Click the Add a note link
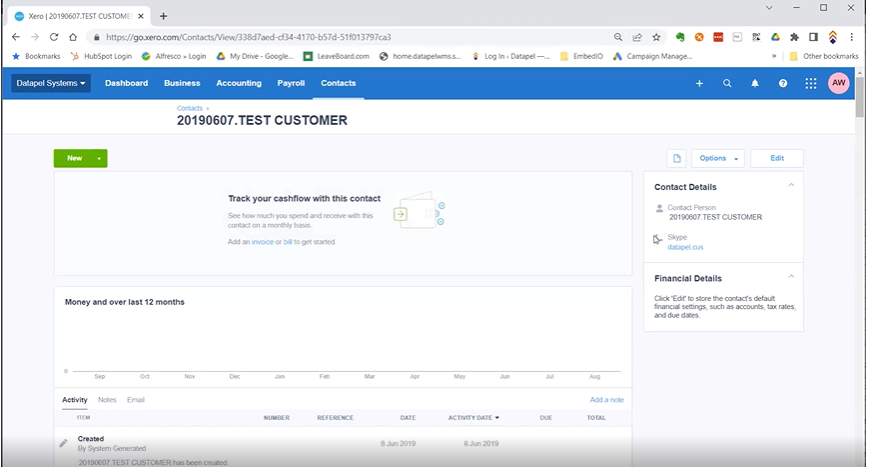Image resolution: width=869 pixels, height=467 pixels. coord(606,400)
